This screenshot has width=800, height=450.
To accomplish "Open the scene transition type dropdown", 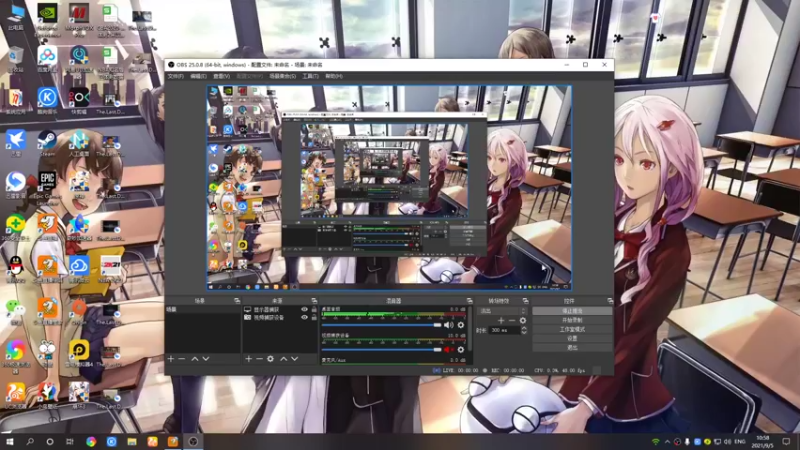I will tap(502, 311).
